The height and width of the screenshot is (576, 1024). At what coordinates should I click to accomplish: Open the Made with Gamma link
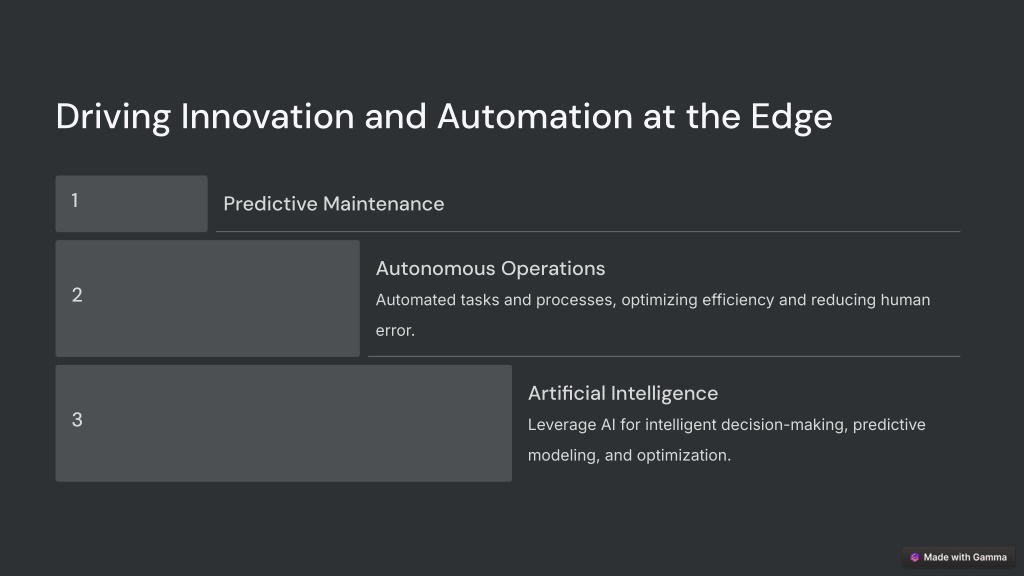(x=959, y=557)
